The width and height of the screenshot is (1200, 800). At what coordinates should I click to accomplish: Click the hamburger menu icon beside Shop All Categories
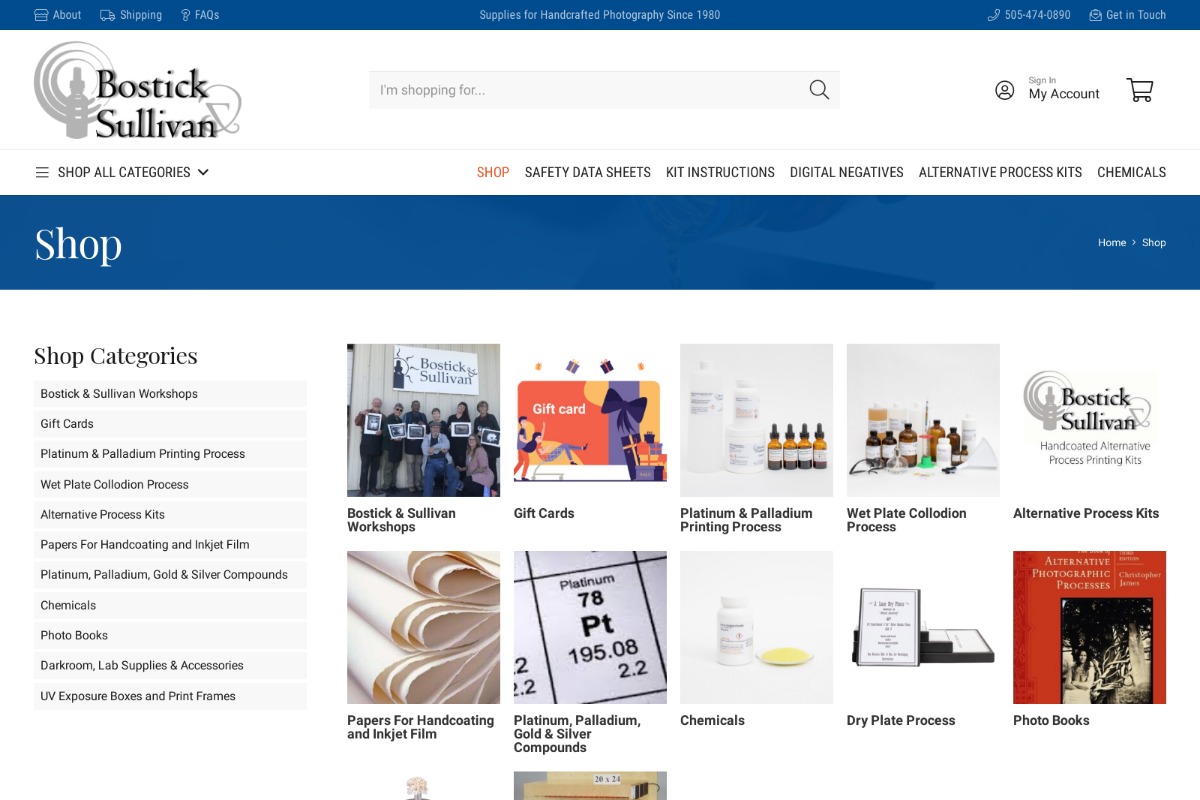pyautogui.click(x=42, y=172)
